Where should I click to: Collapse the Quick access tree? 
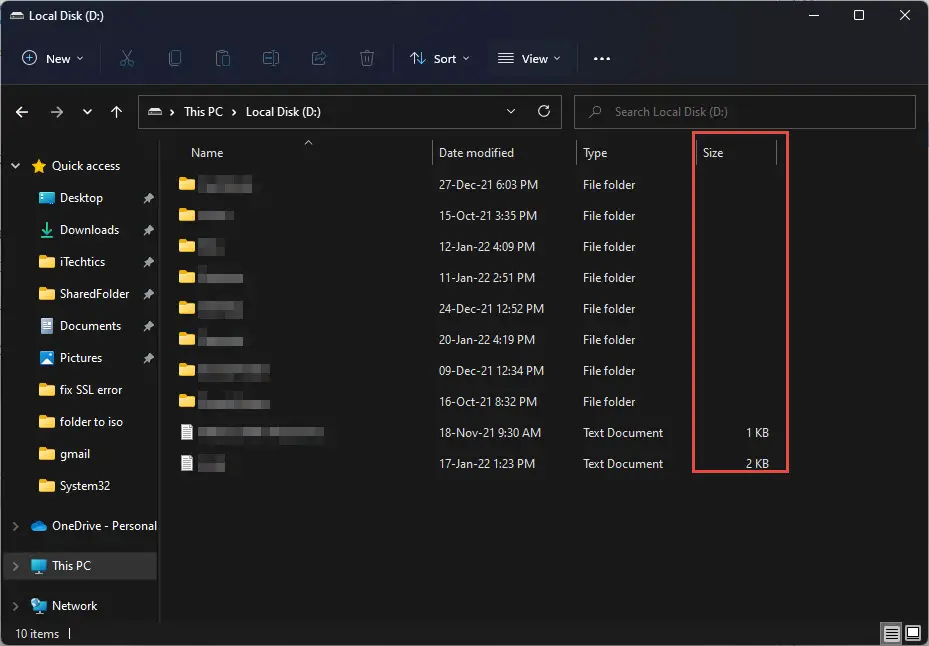click(x=16, y=166)
